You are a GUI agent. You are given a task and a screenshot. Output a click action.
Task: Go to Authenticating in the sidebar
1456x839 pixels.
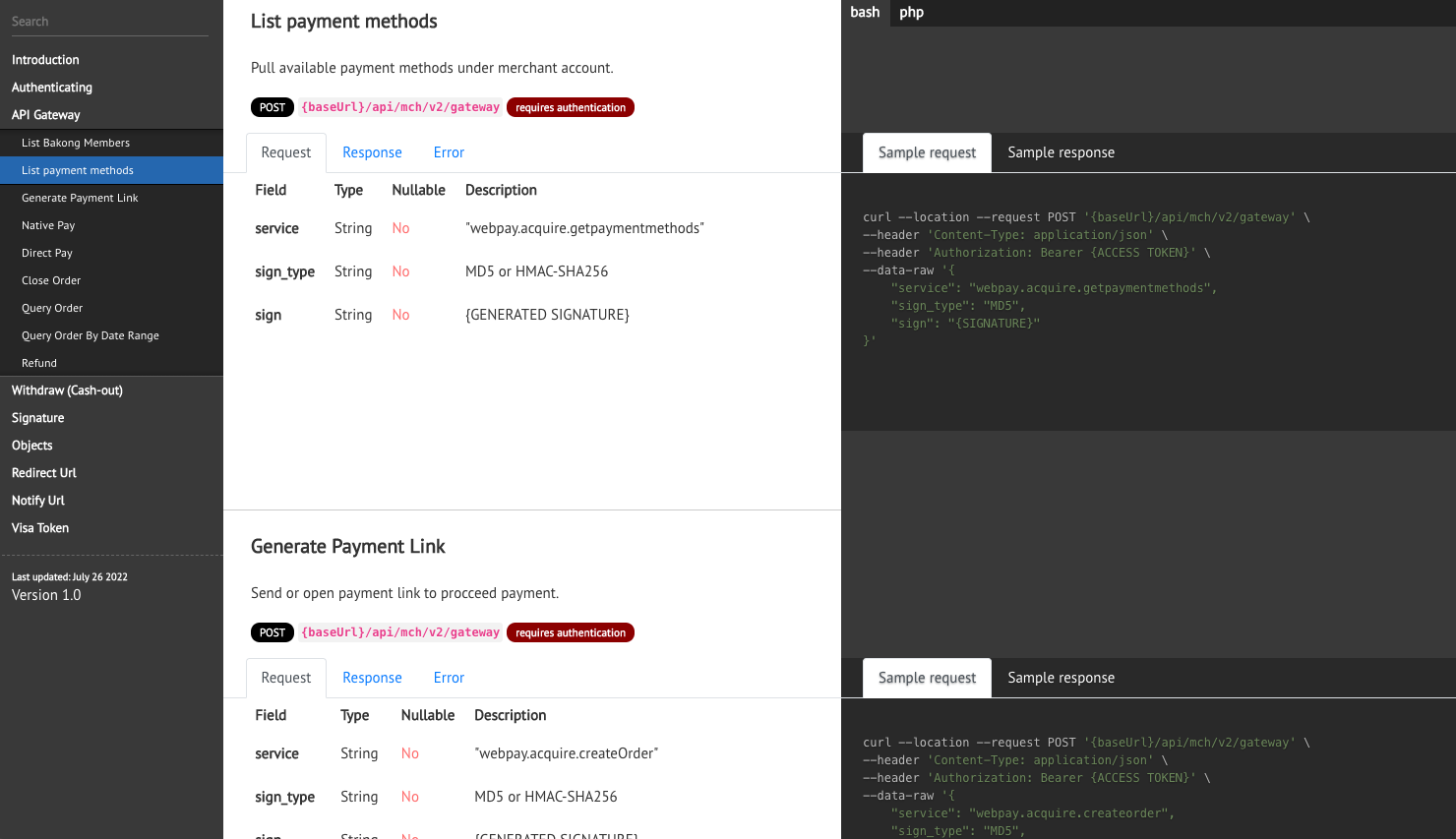coord(52,88)
